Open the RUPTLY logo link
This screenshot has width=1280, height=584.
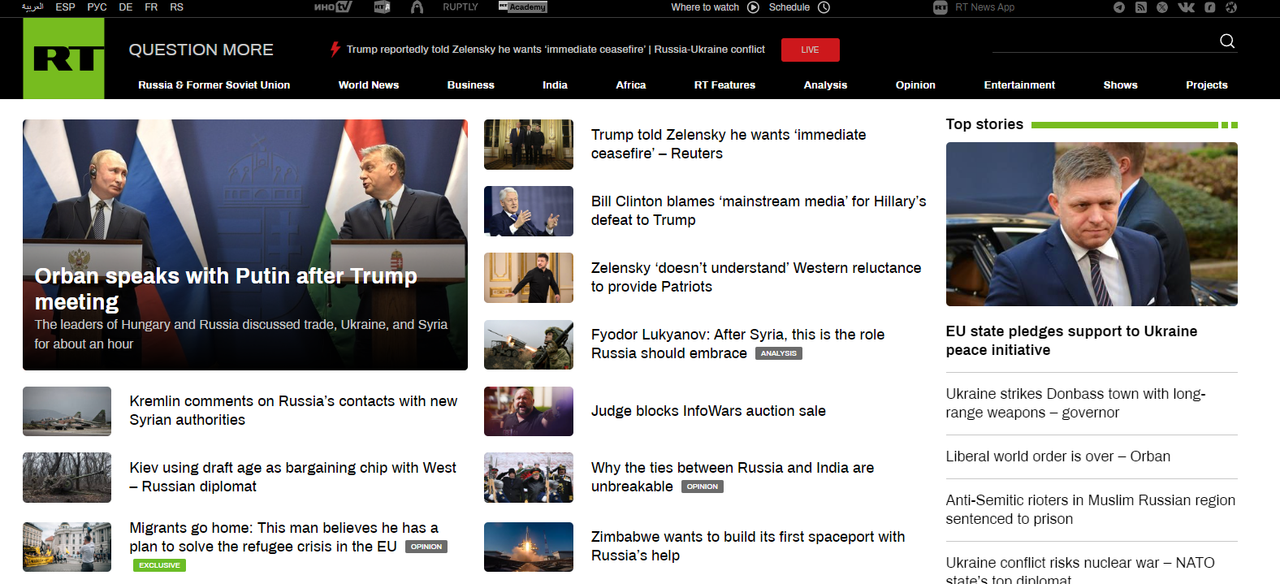point(460,7)
